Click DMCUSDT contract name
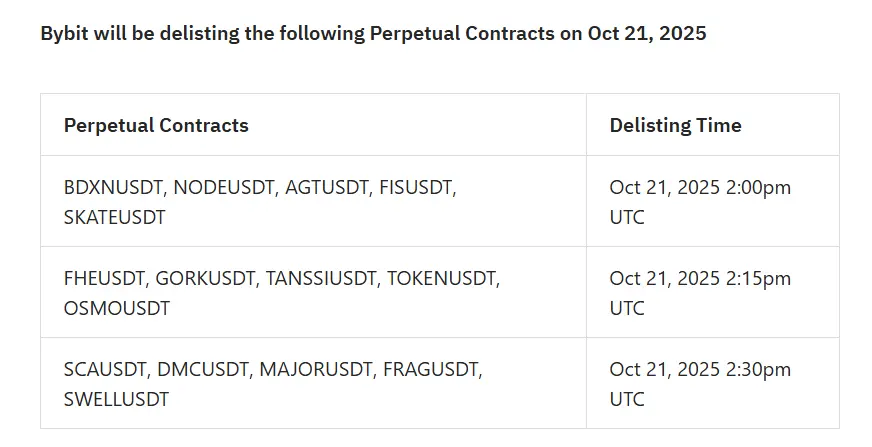 (x=202, y=369)
